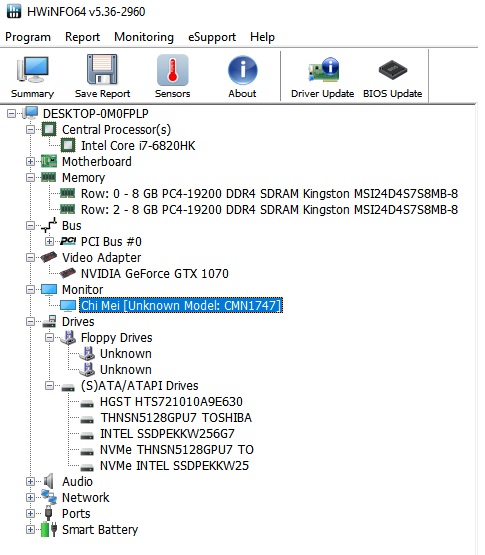Collapse the Bus node
This screenshot has height=555, width=485.
[30, 225]
